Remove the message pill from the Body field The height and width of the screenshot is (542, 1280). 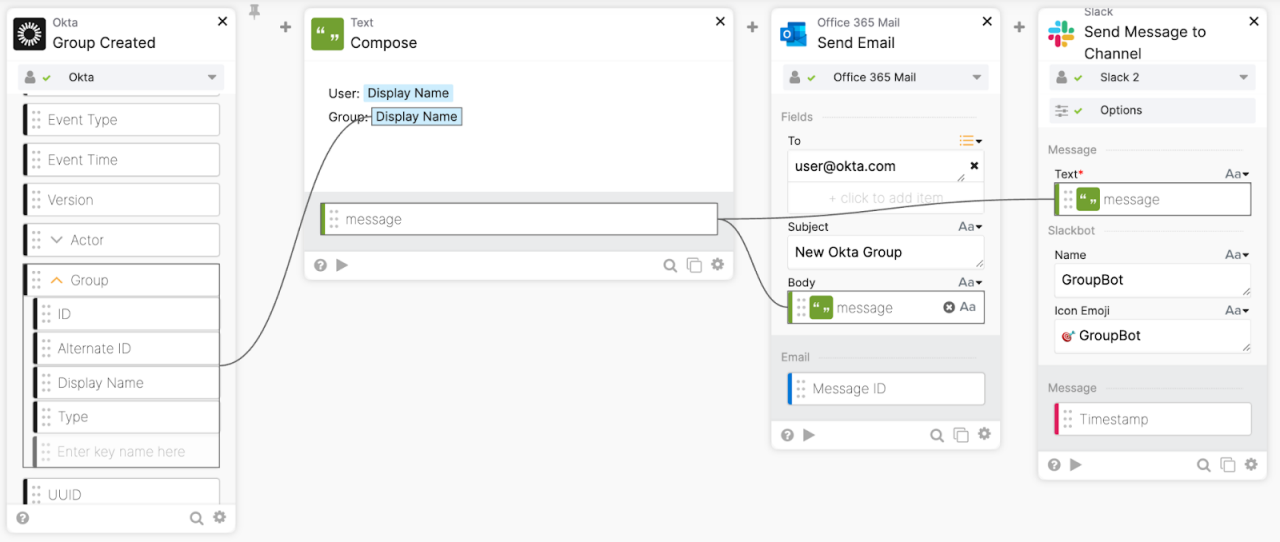tap(949, 308)
